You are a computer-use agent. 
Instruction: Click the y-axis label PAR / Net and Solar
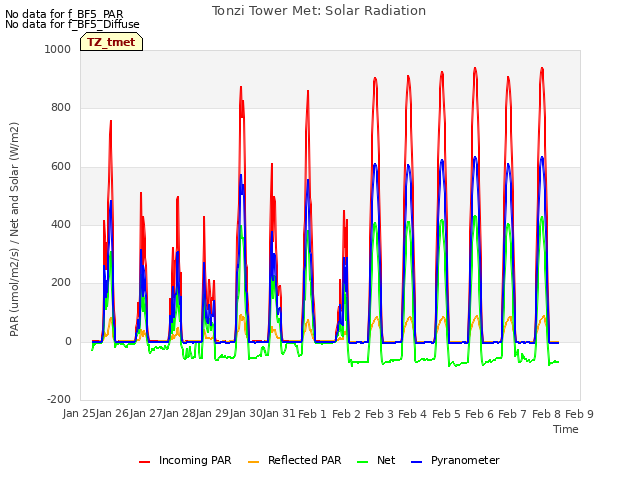coord(14,229)
